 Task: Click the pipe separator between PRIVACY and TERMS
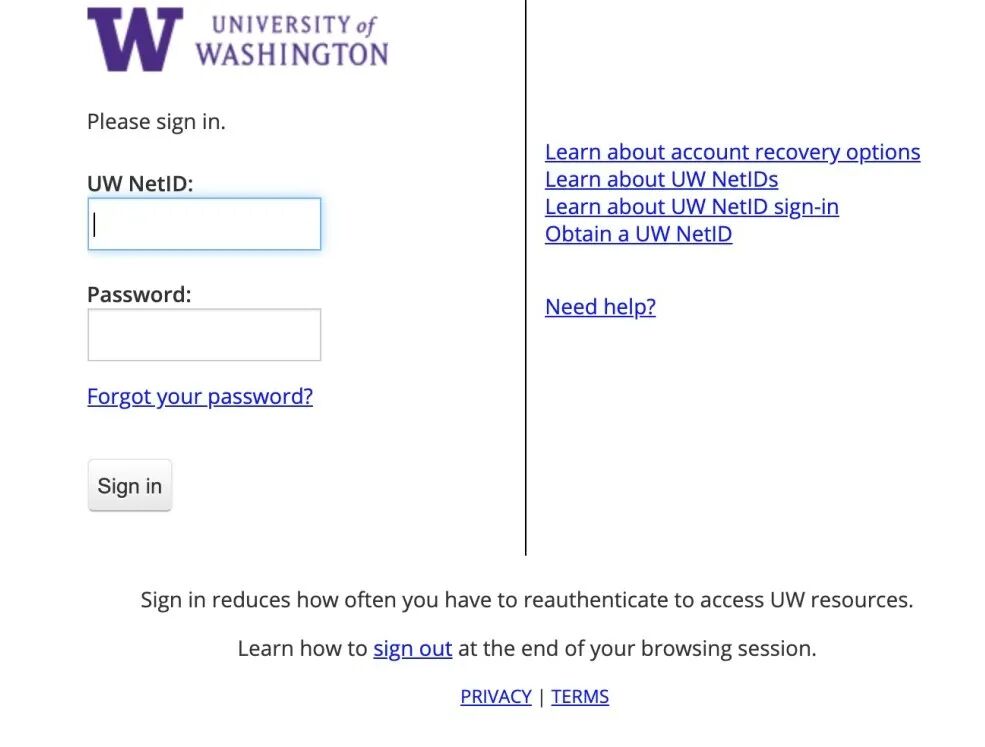[541, 697]
